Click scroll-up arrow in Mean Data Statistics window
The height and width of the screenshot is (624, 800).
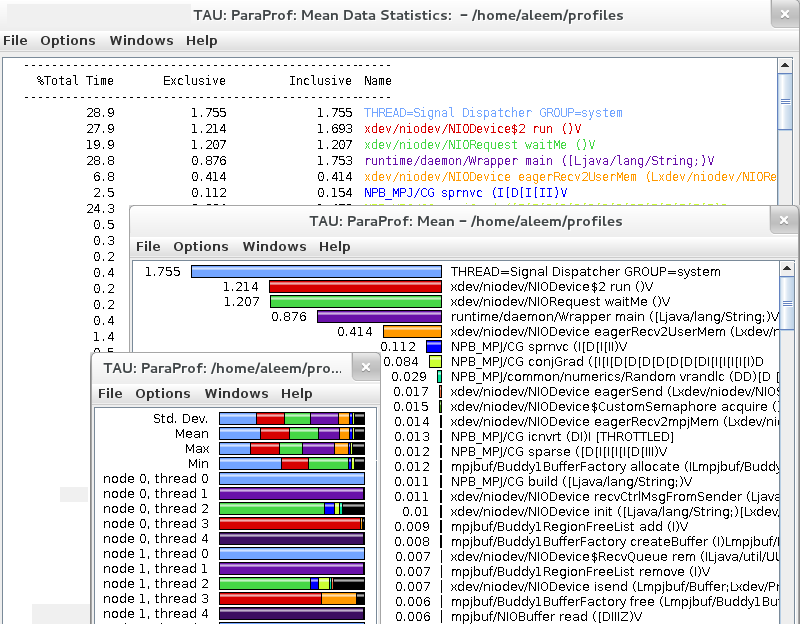click(785, 65)
